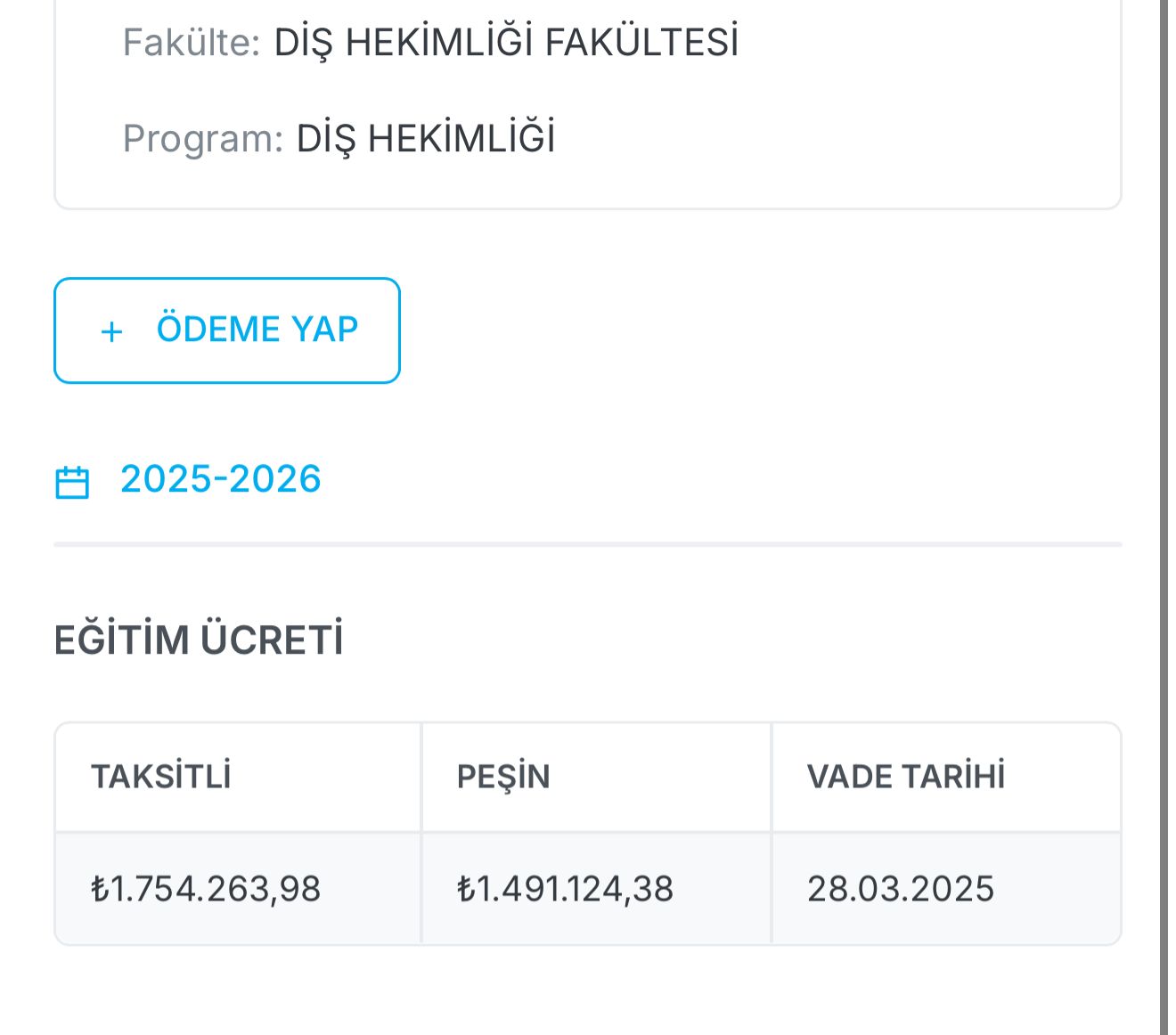Click the Turkish lira symbol in PEŞİN cell

[465, 889]
